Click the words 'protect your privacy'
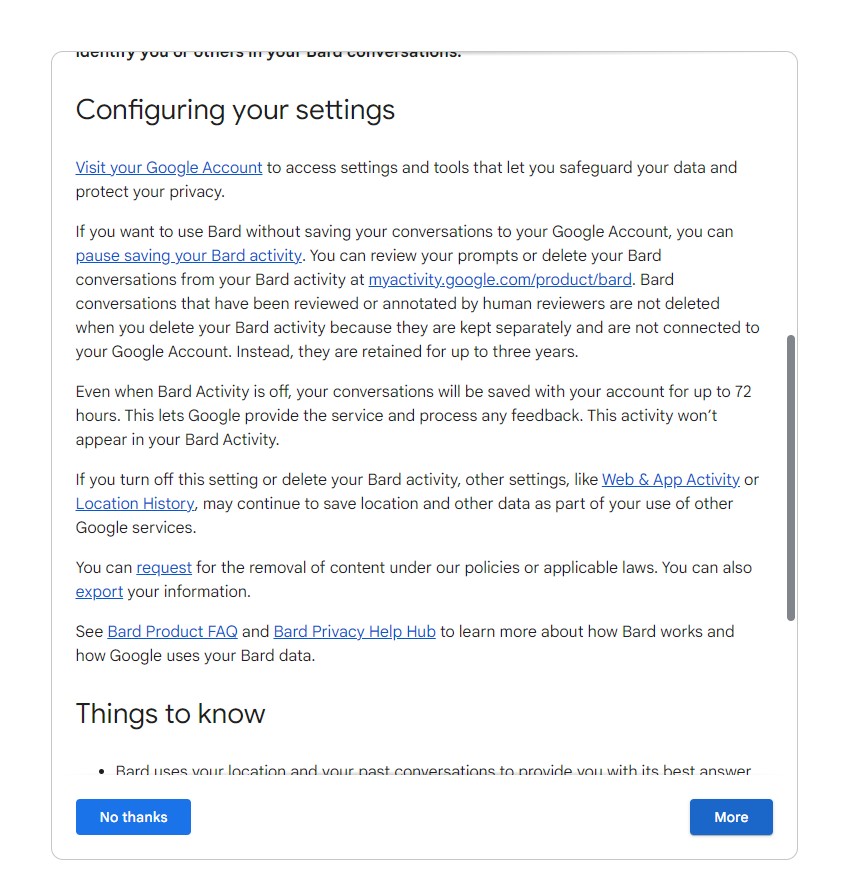This screenshot has width=843, height=896. pos(150,192)
